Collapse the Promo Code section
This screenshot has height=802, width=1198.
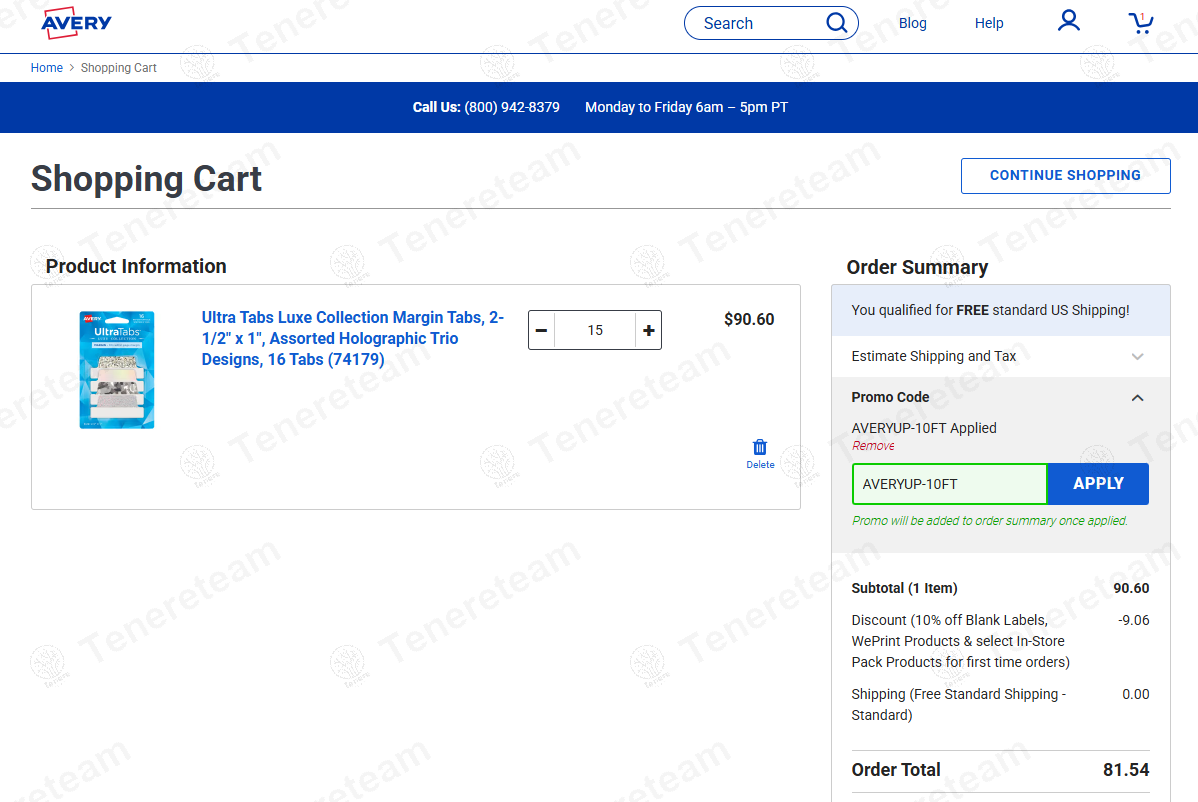[x=1137, y=397]
